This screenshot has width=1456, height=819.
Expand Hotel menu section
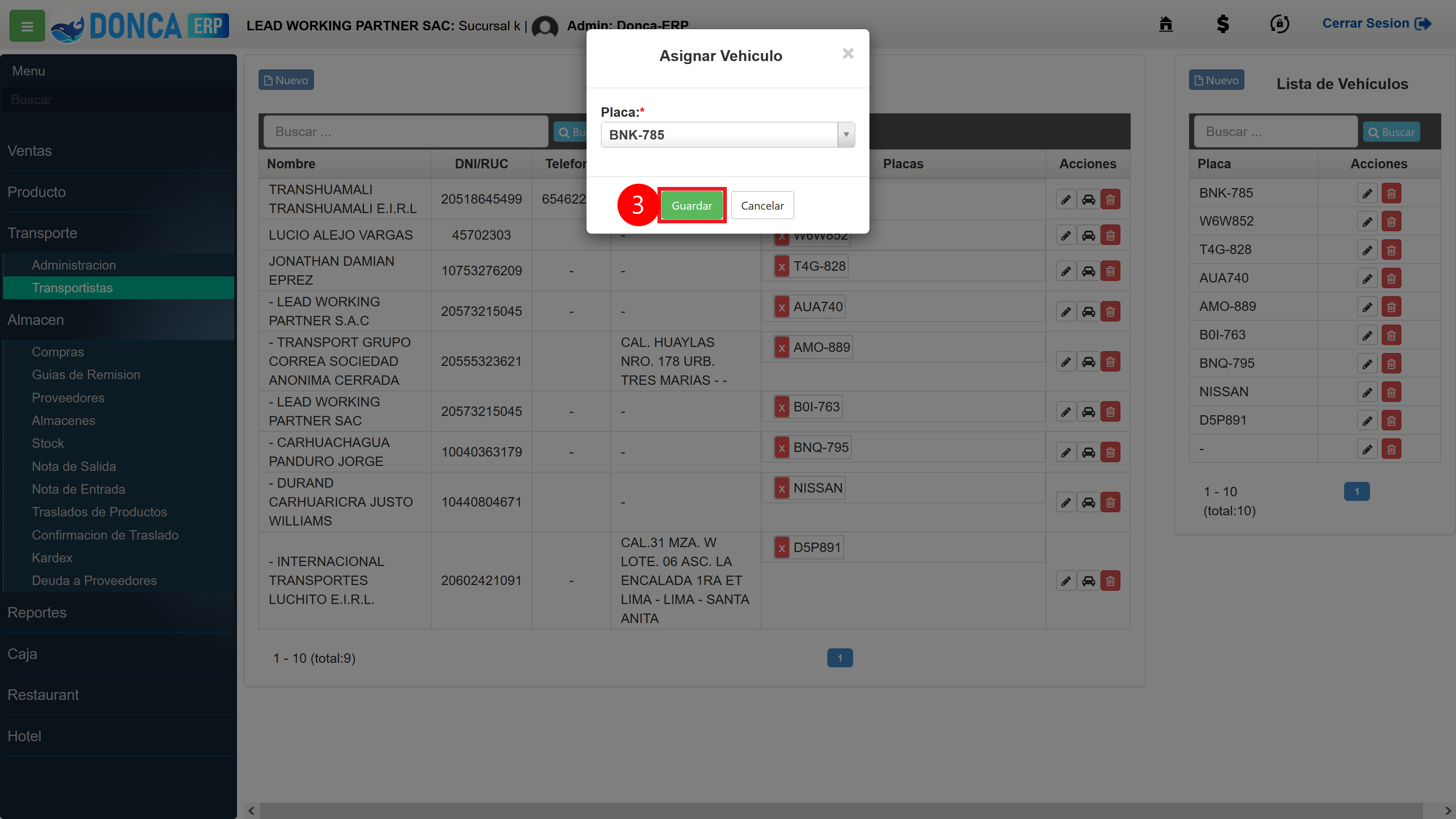(118, 736)
